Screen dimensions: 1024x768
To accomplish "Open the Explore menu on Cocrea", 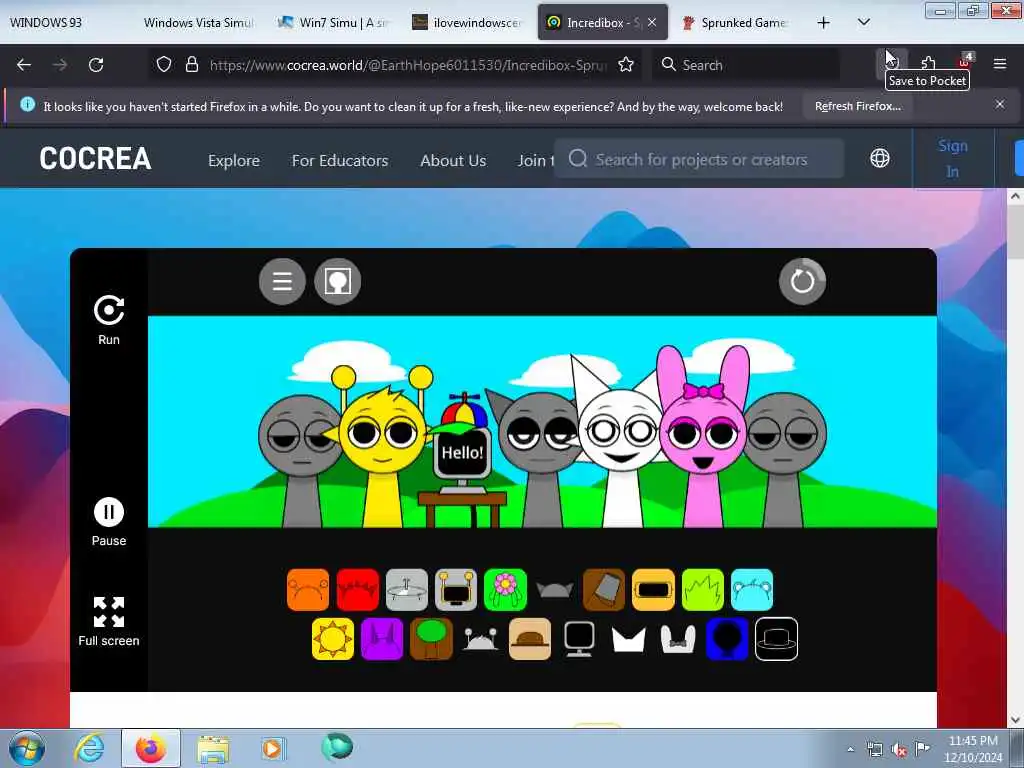I will (x=234, y=160).
